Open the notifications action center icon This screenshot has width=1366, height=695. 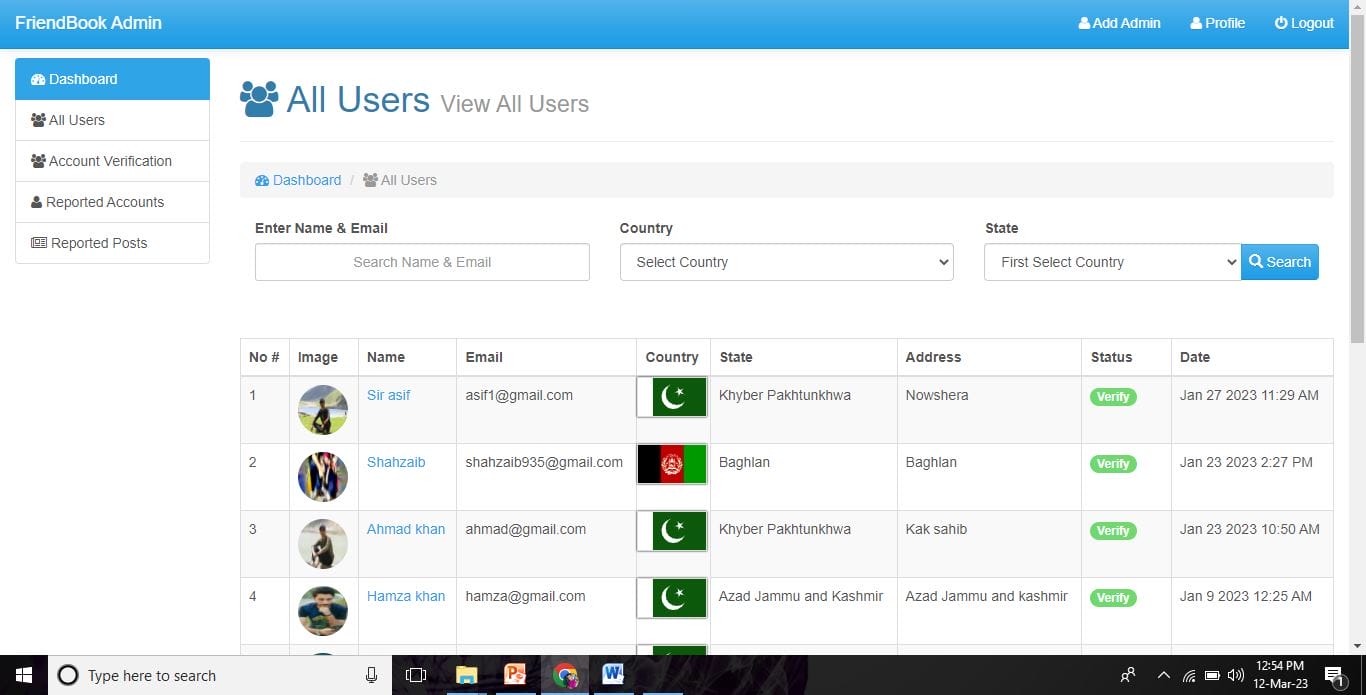1333,675
